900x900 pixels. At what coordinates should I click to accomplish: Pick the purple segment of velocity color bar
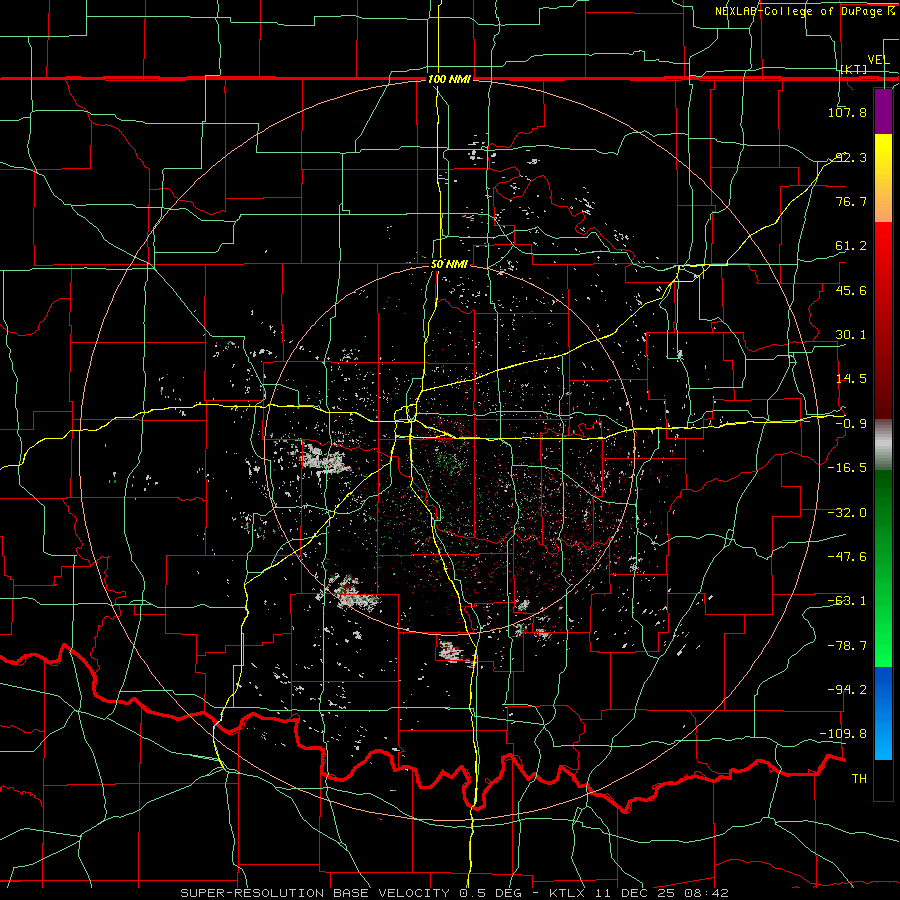tap(883, 111)
